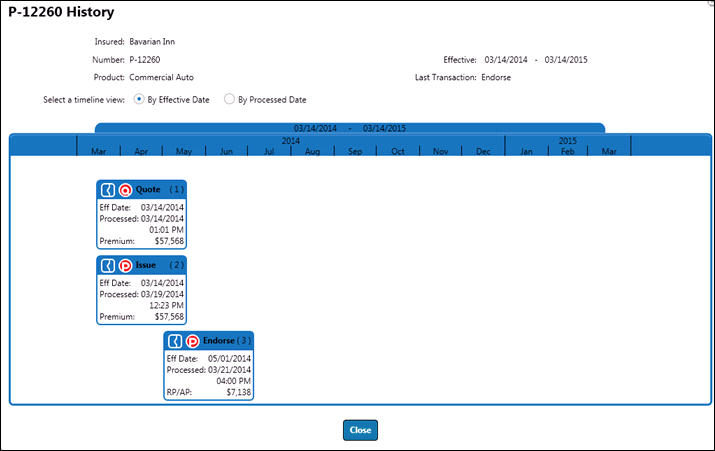Select the 2015 Feb timeline column

(567, 151)
